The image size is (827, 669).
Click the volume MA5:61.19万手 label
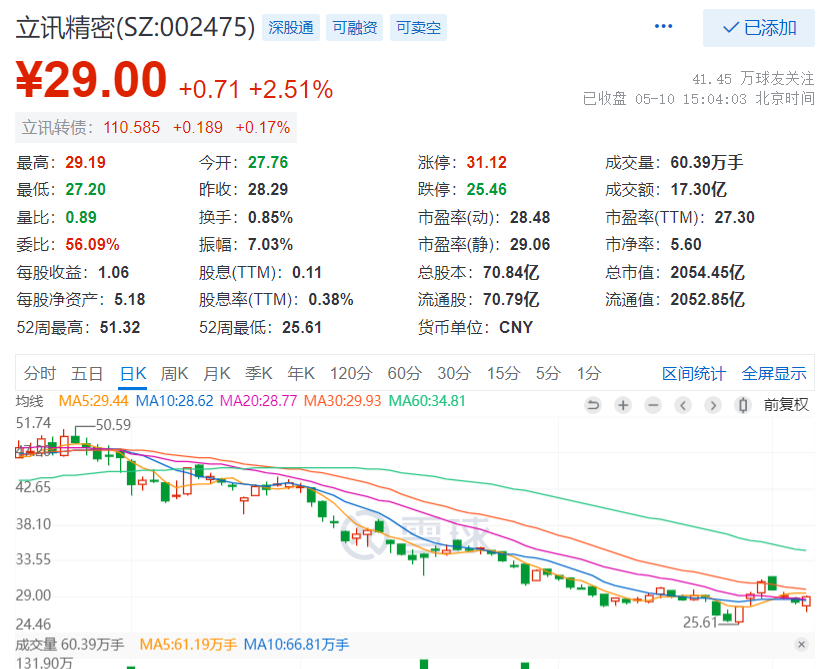188,644
